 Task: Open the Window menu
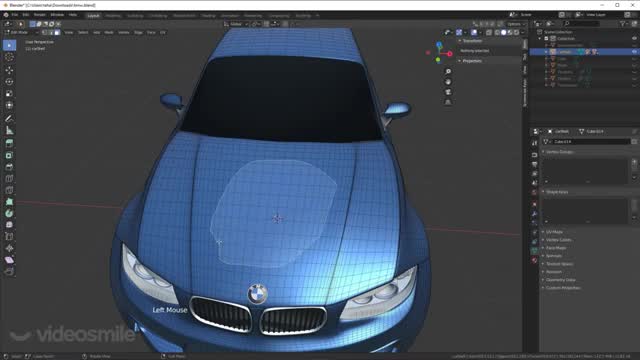click(57, 15)
